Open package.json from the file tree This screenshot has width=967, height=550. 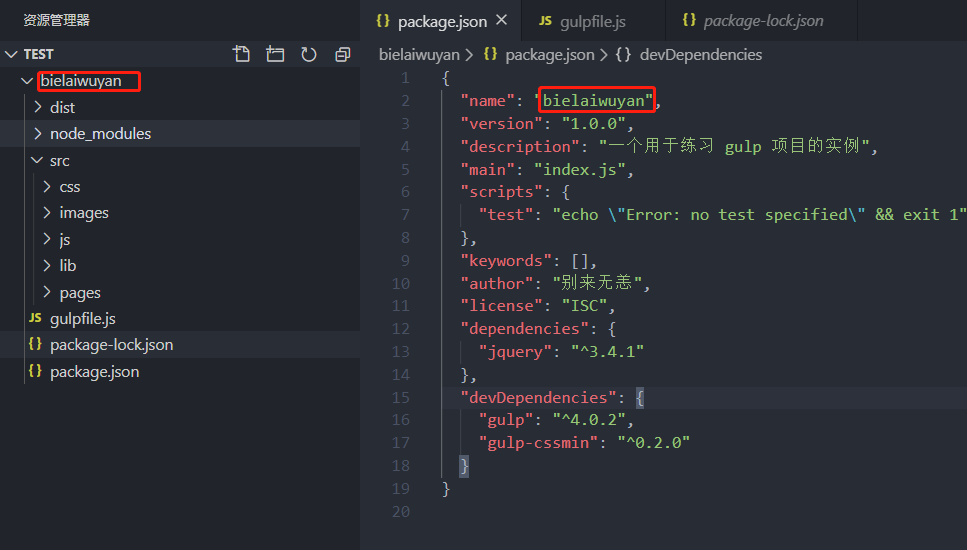[x=94, y=372]
